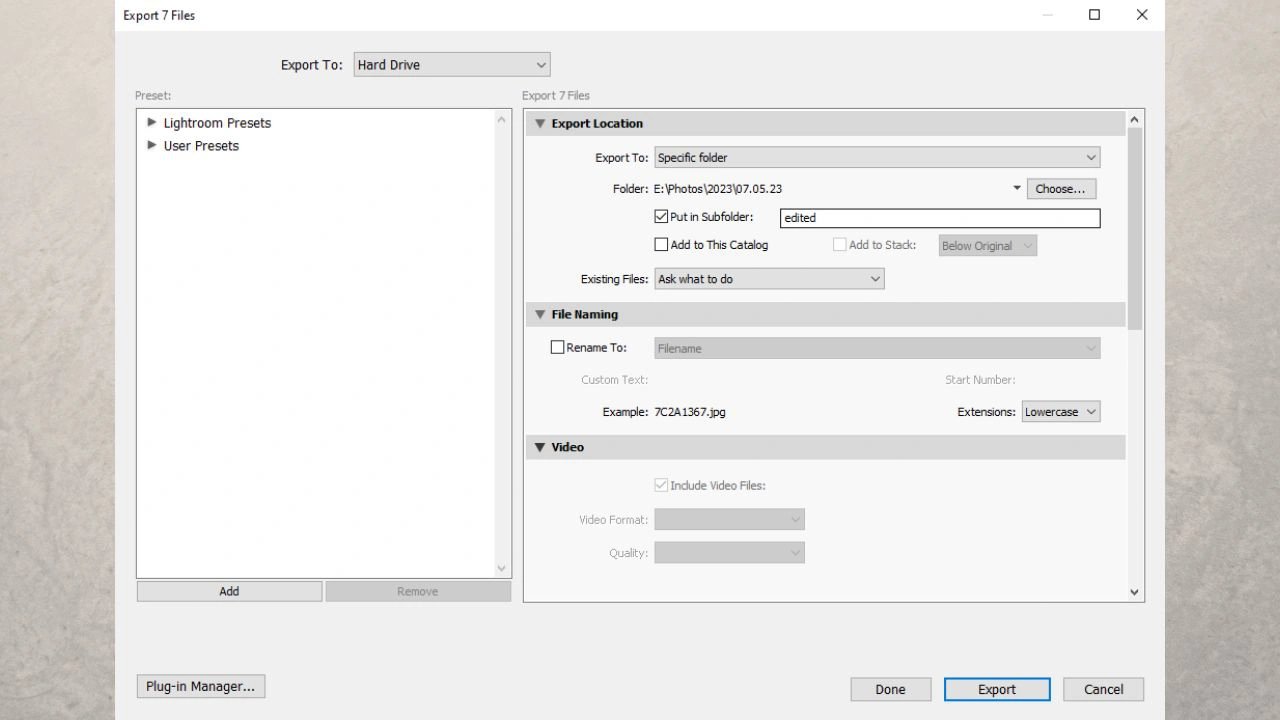
Task: Open the Plug-in Manager
Action: click(200, 686)
